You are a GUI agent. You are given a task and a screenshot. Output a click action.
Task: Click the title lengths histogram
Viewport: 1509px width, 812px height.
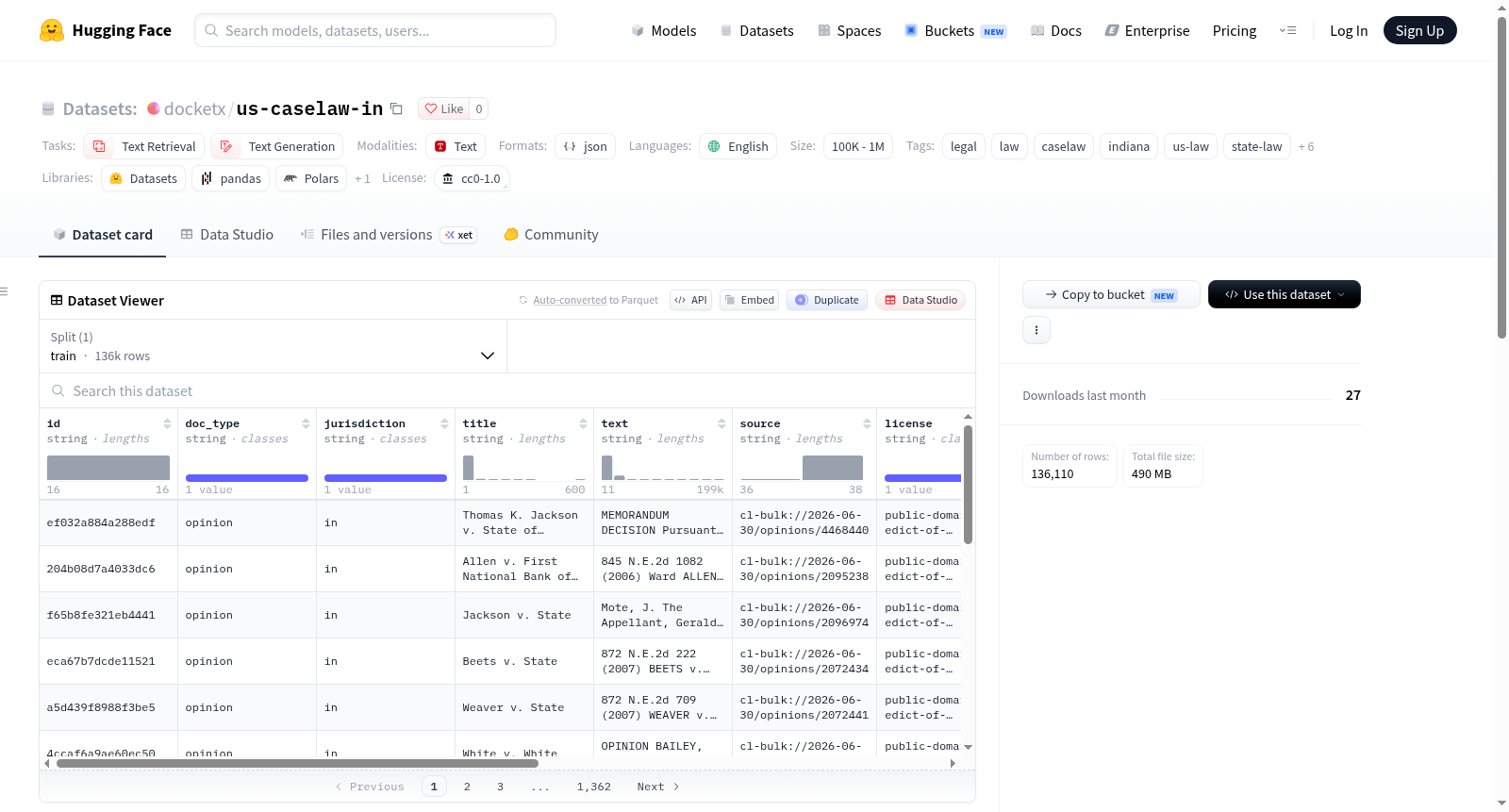point(524,468)
